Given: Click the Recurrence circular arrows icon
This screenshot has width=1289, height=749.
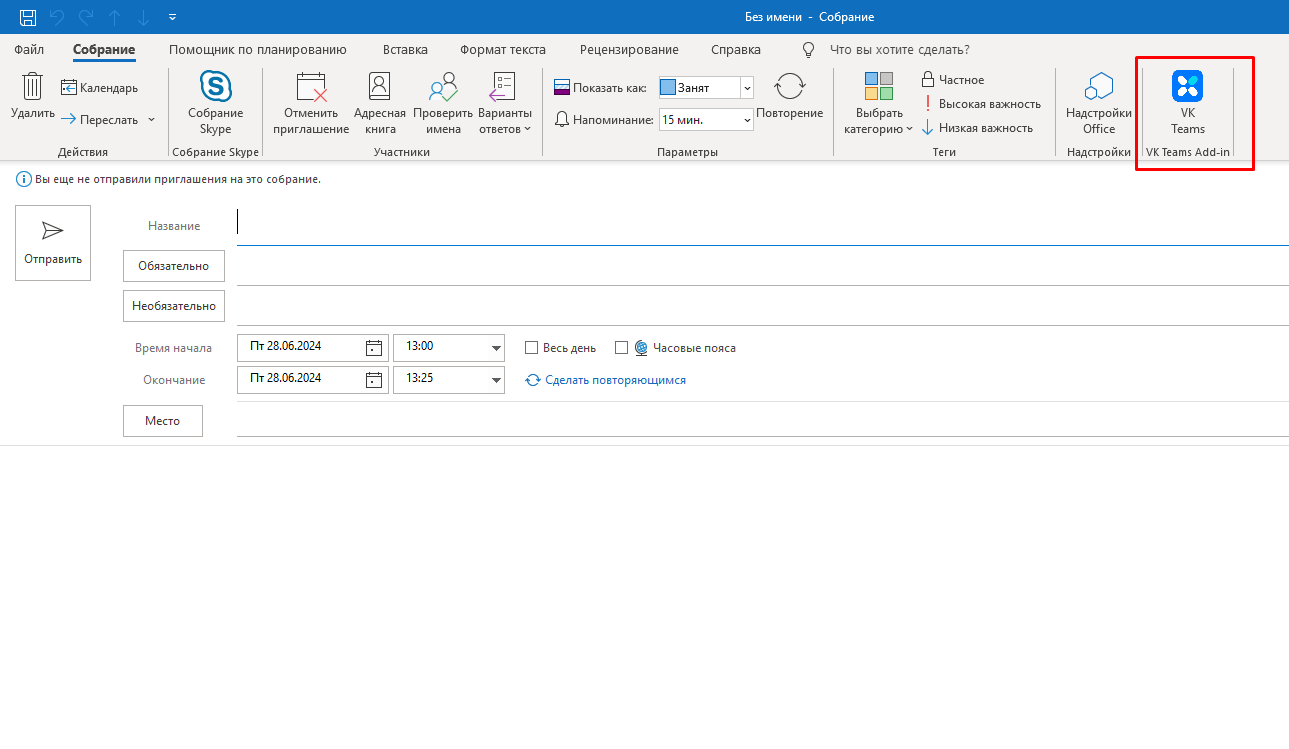Looking at the screenshot, I should (790, 87).
